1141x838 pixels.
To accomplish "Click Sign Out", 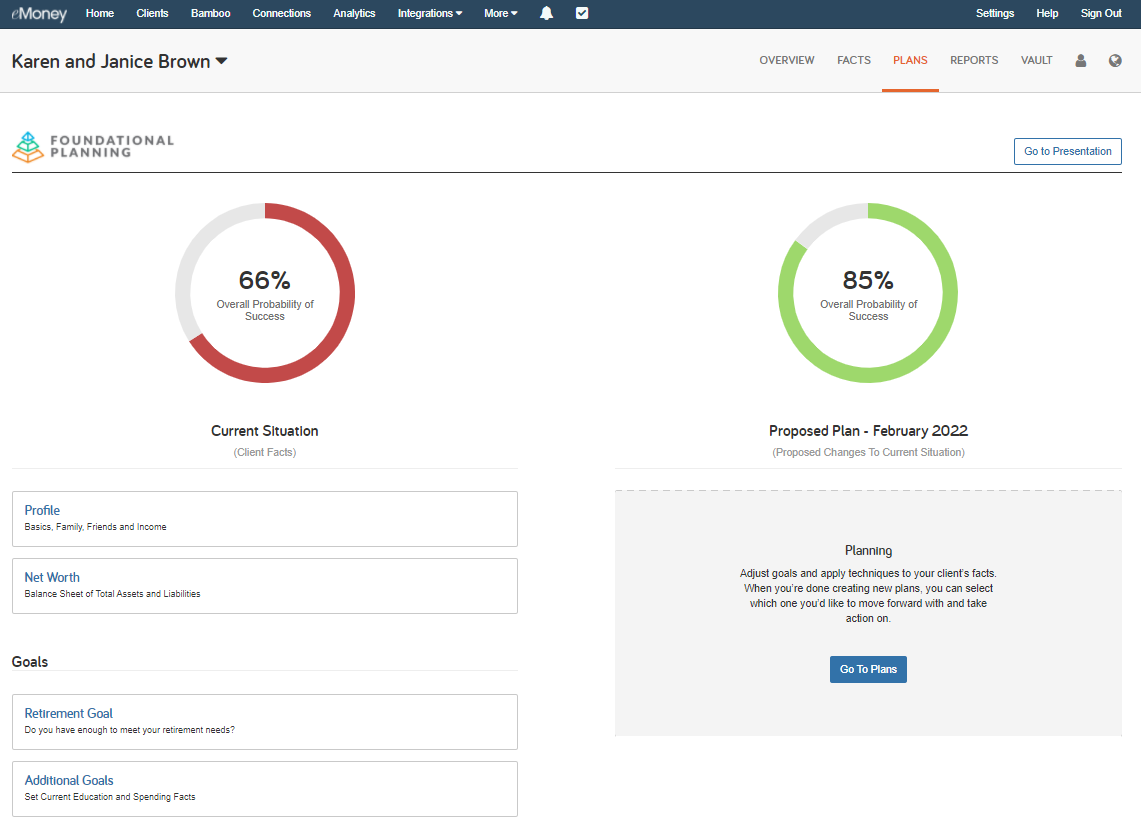I will [1101, 13].
